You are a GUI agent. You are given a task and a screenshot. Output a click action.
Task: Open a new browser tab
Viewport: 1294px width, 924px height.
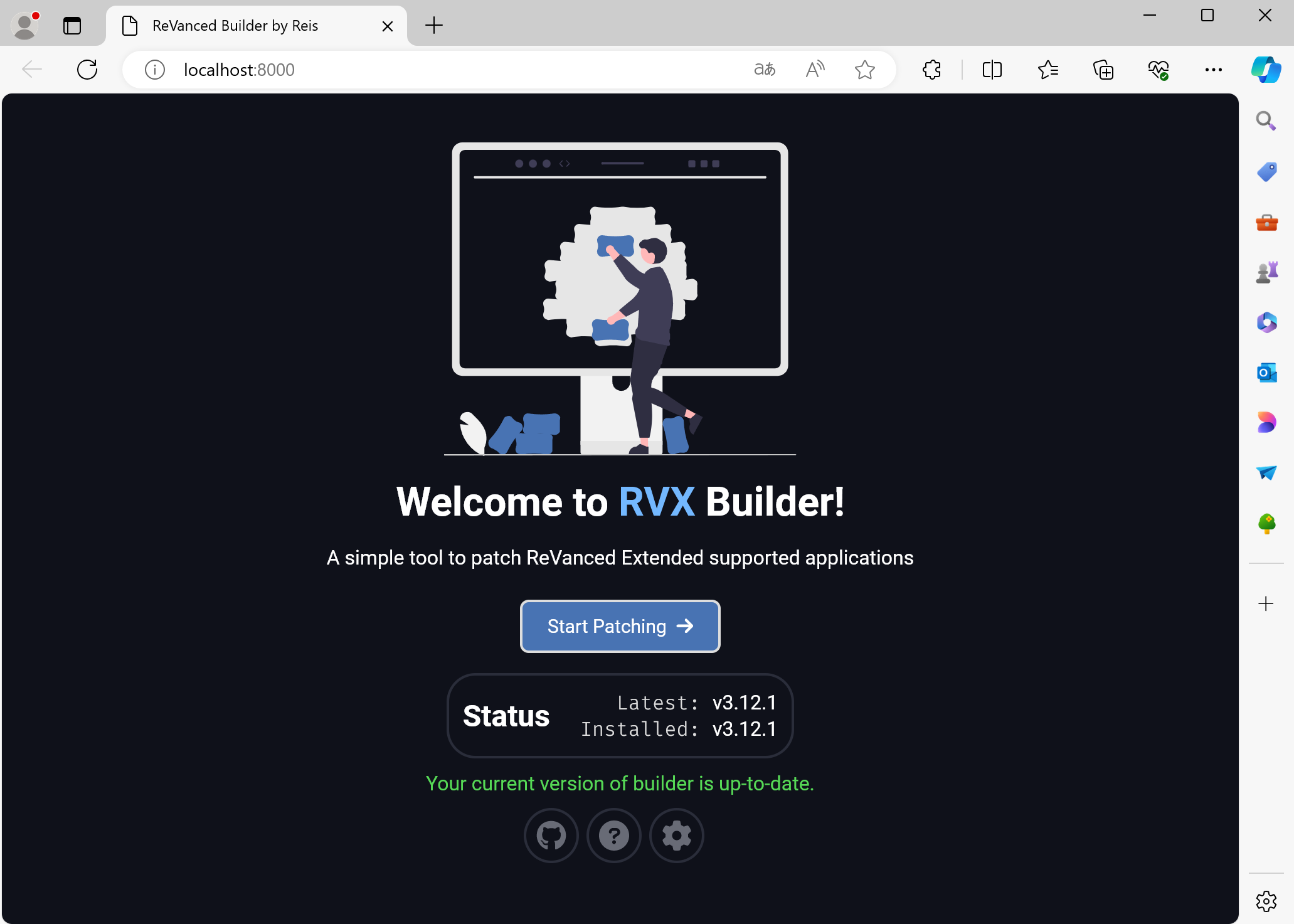tap(433, 26)
